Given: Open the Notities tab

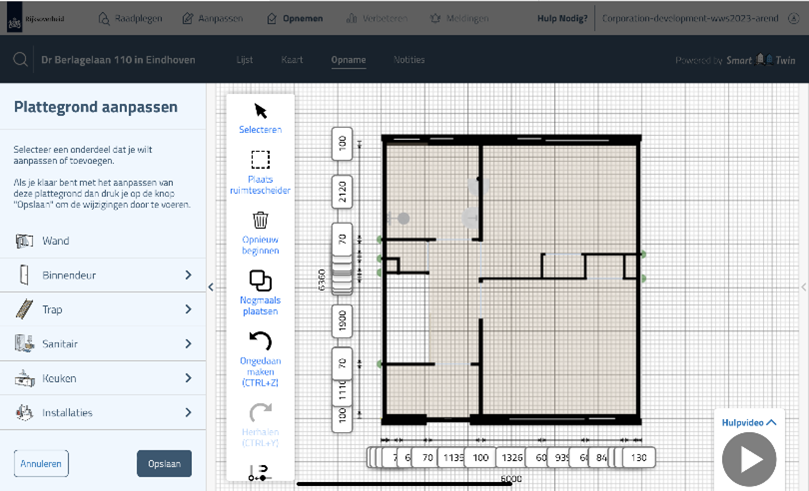Looking at the screenshot, I should (x=409, y=60).
